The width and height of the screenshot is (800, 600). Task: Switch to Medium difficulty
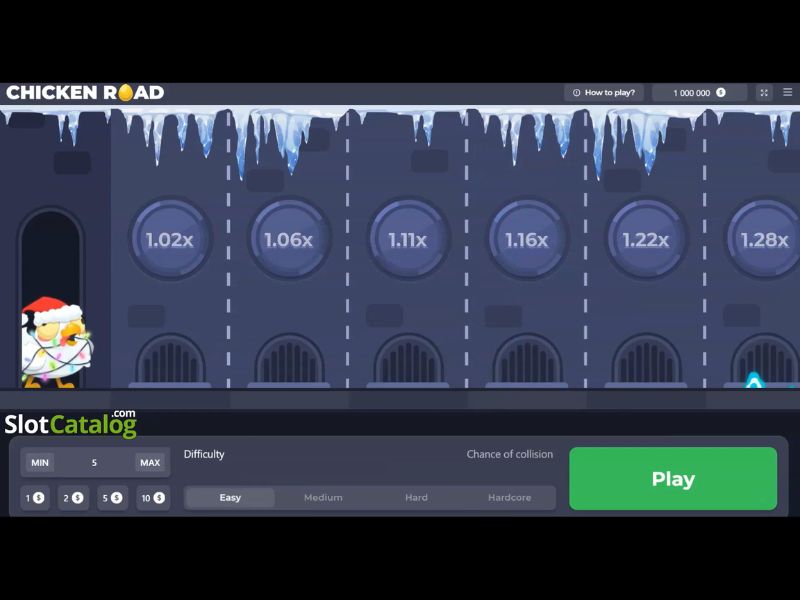(322, 497)
